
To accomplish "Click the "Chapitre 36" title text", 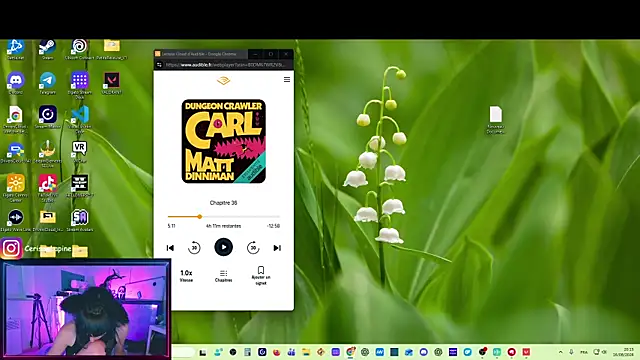I will tap(223, 203).
